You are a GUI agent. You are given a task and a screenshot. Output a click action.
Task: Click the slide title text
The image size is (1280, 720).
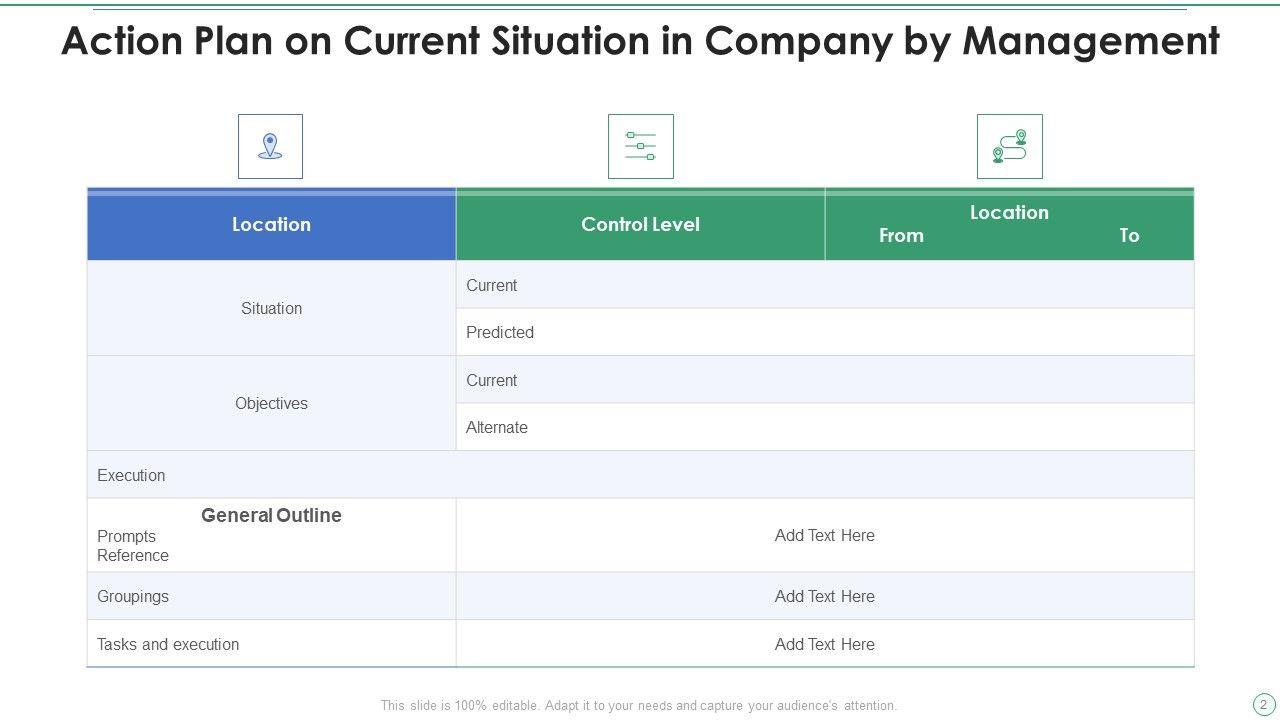(640, 42)
